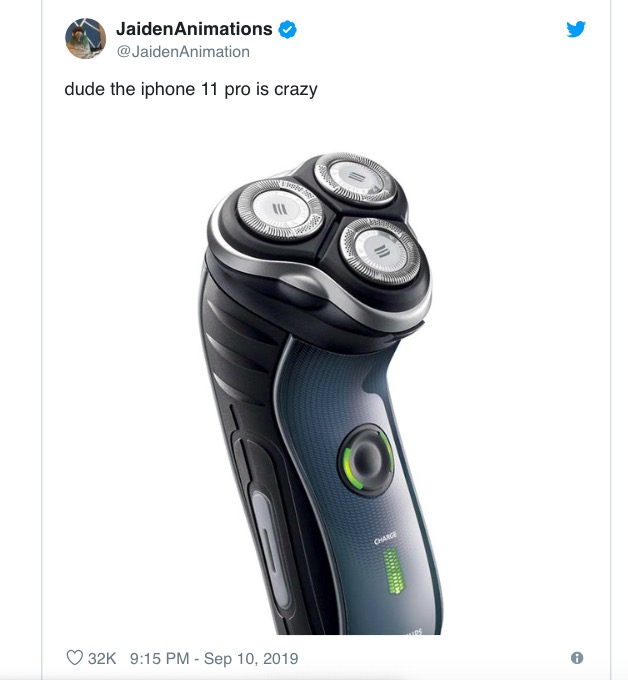Open the tweet info circle icon
Screen dimensions: 628x680
click(577, 658)
